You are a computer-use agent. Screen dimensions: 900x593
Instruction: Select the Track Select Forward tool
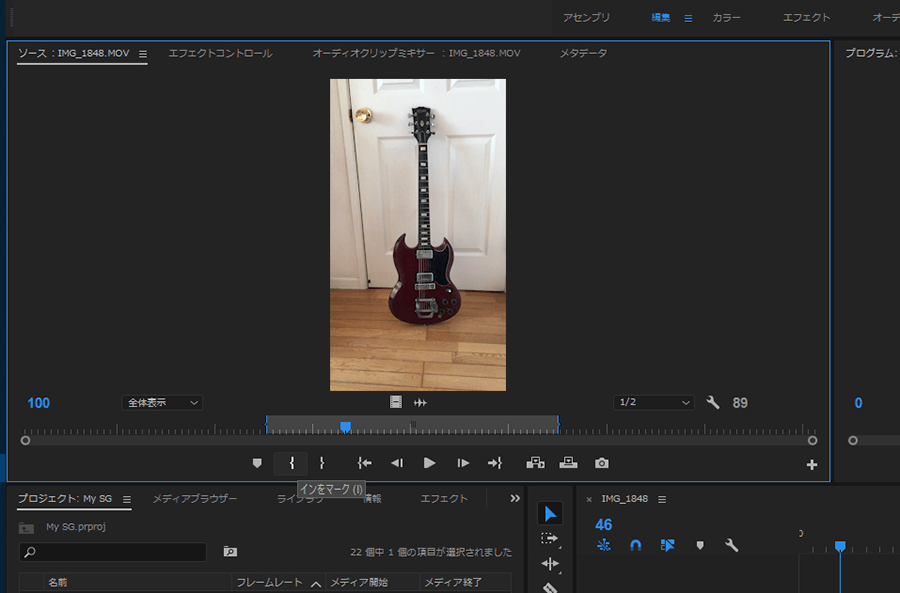click(550, 538)
